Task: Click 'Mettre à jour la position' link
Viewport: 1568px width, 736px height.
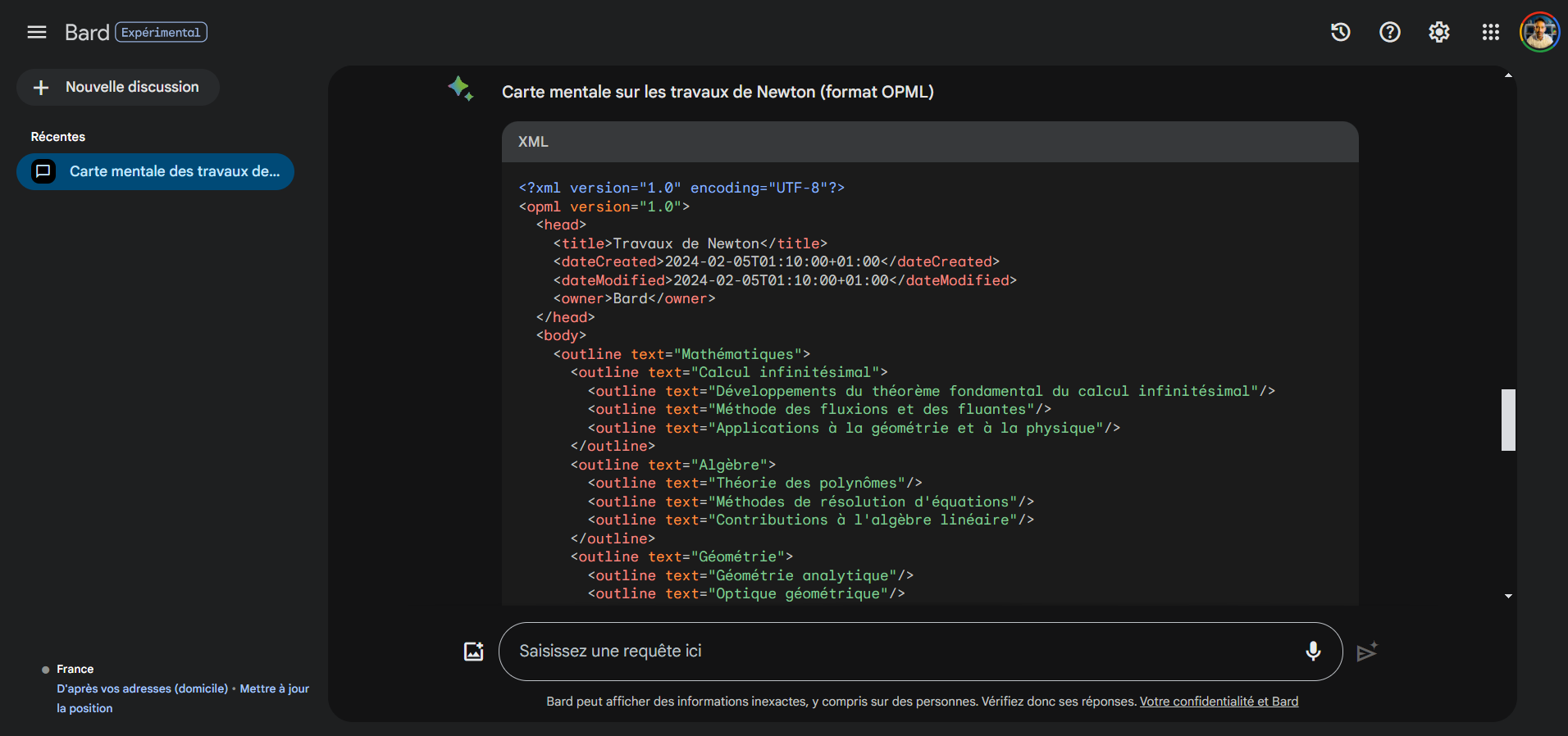Action: 274,689
